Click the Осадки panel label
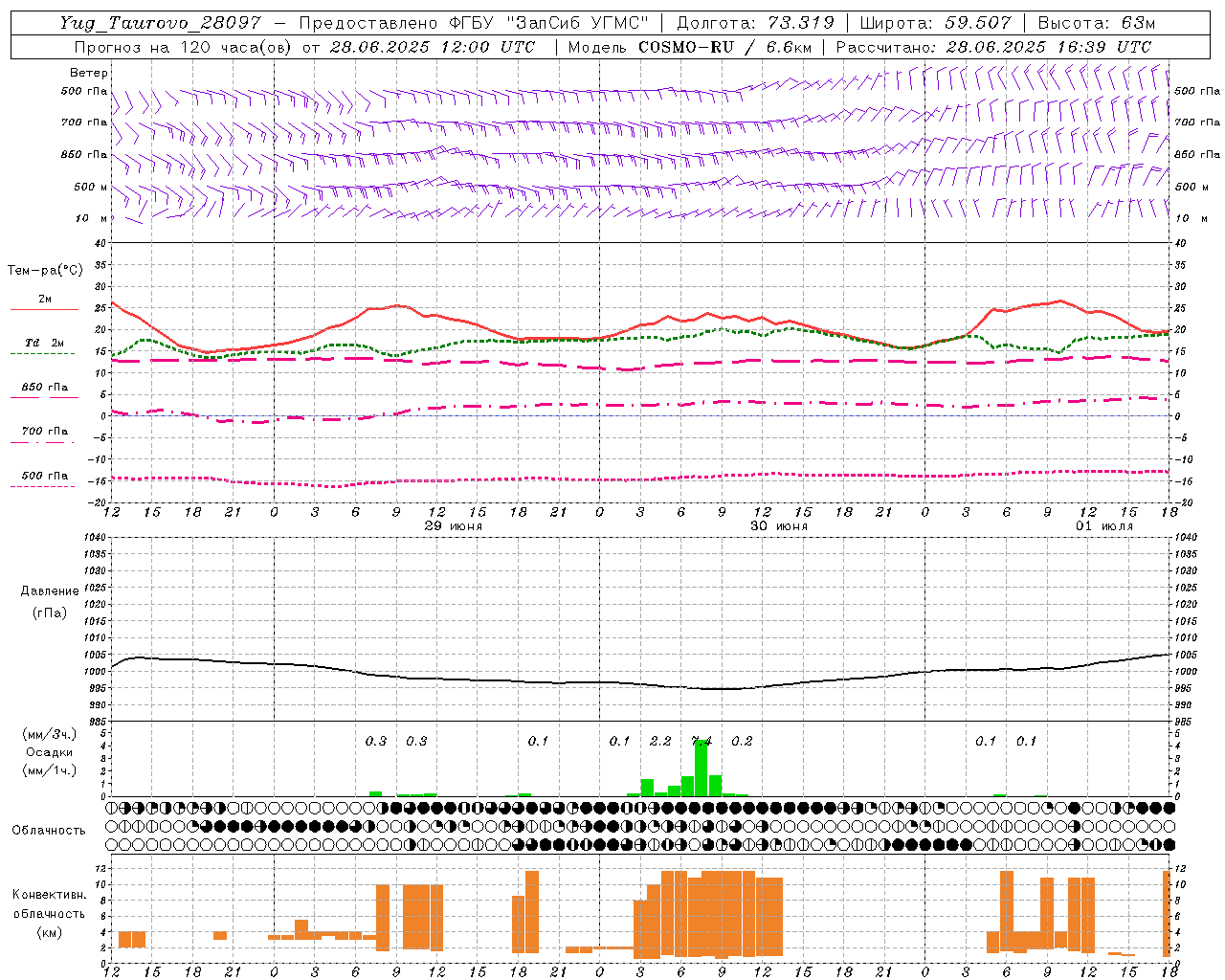Viewport: 1225px width, 980px height. (50, 752)
